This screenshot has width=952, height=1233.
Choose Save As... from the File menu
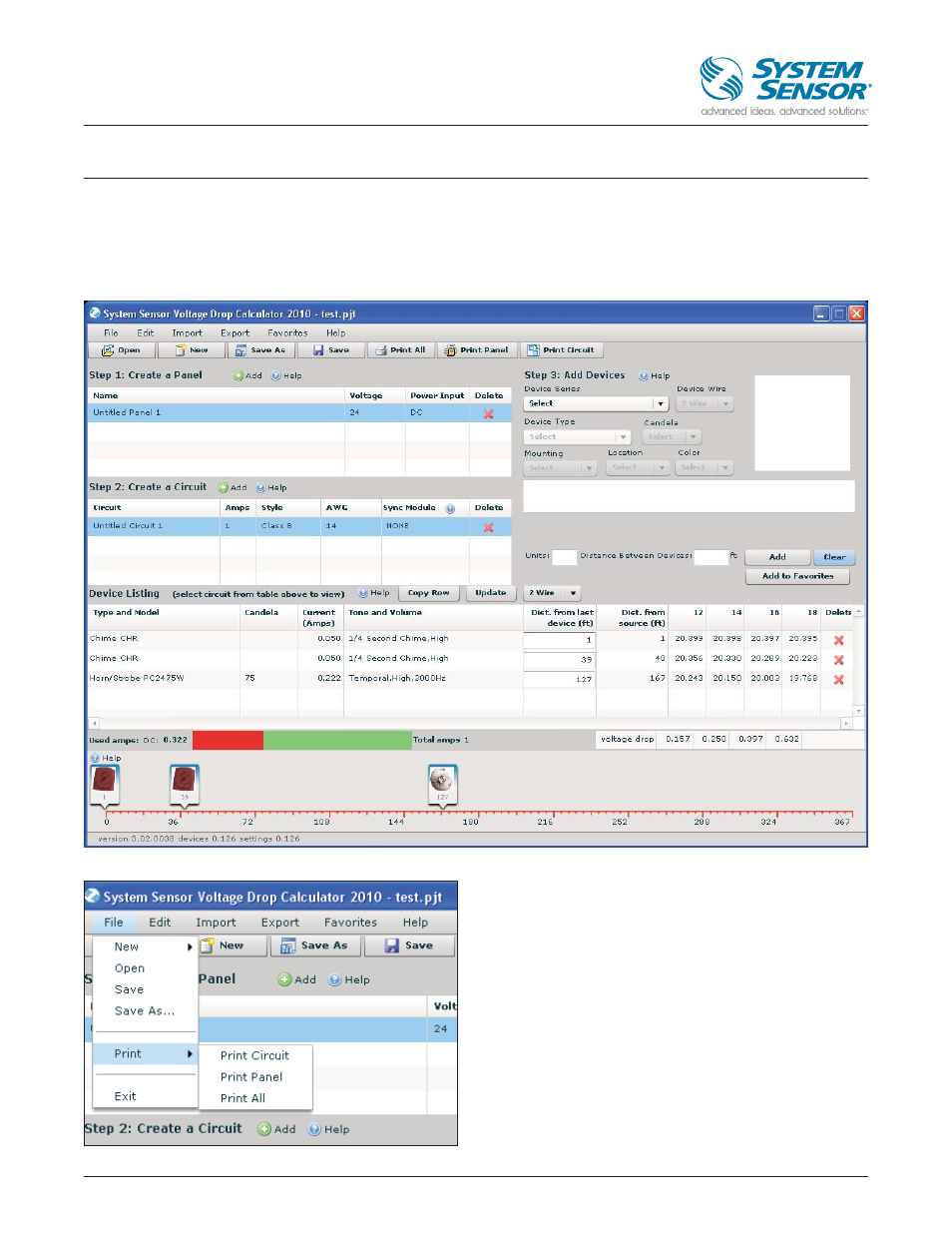tap(145, 1011)
